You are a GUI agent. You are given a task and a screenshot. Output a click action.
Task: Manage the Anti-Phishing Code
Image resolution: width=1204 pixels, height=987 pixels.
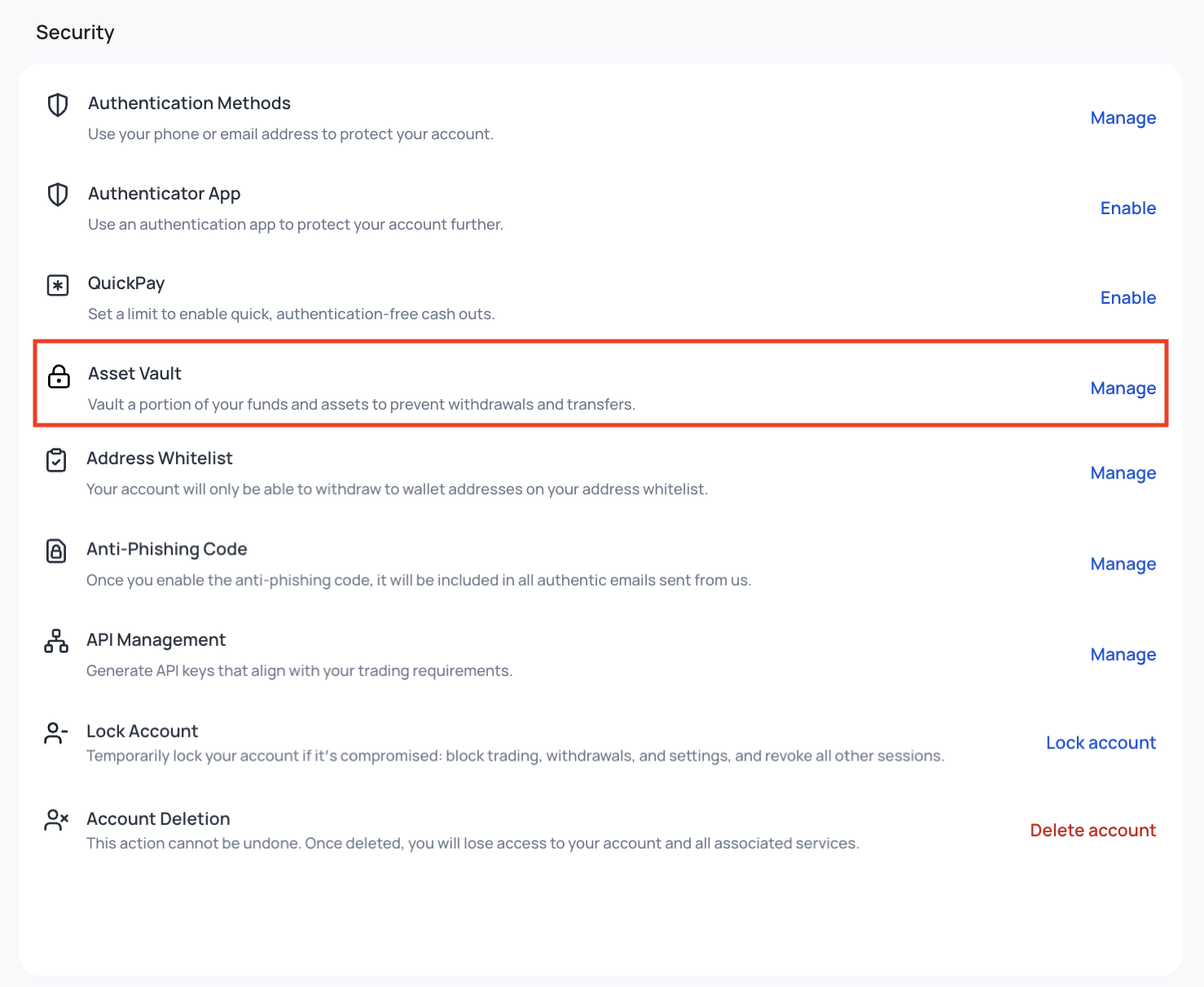(1123, 564)
